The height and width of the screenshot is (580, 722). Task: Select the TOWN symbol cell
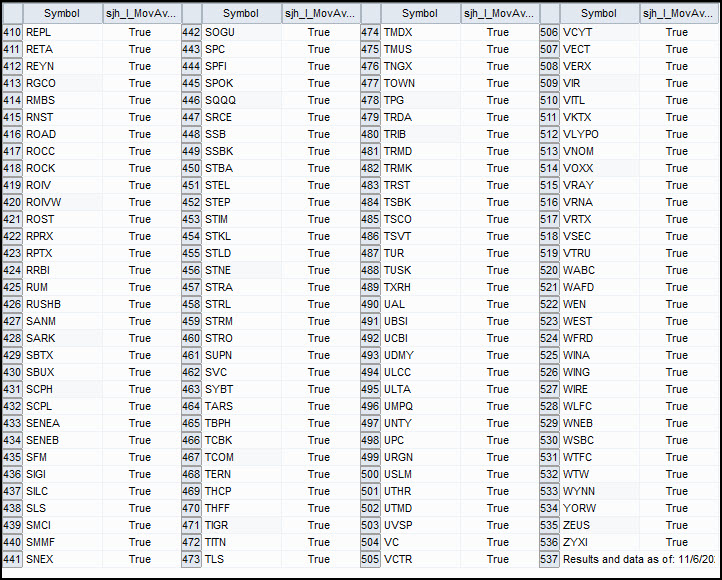pos(421,83)
